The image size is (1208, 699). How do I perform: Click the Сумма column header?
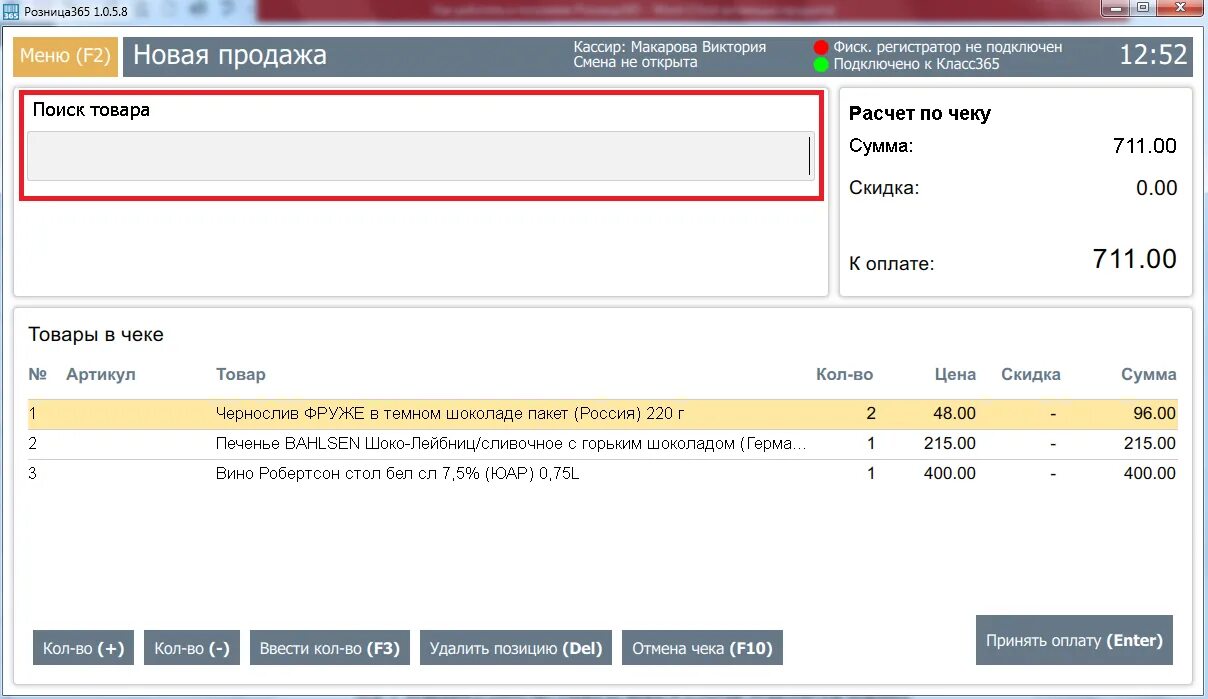pos(1149,374)
